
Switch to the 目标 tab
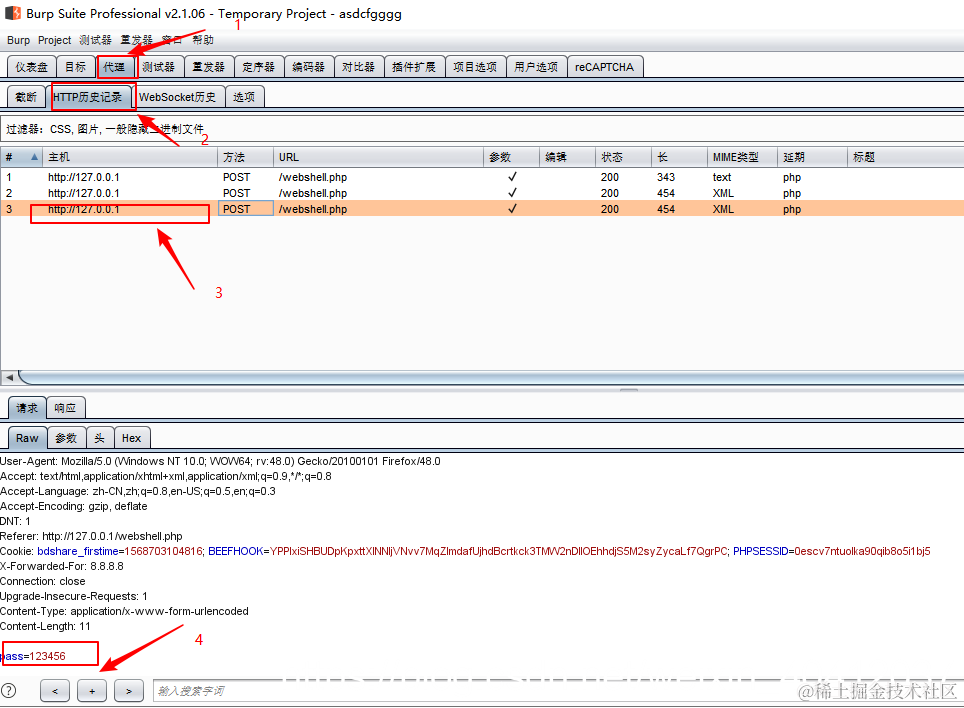point(76,67)
